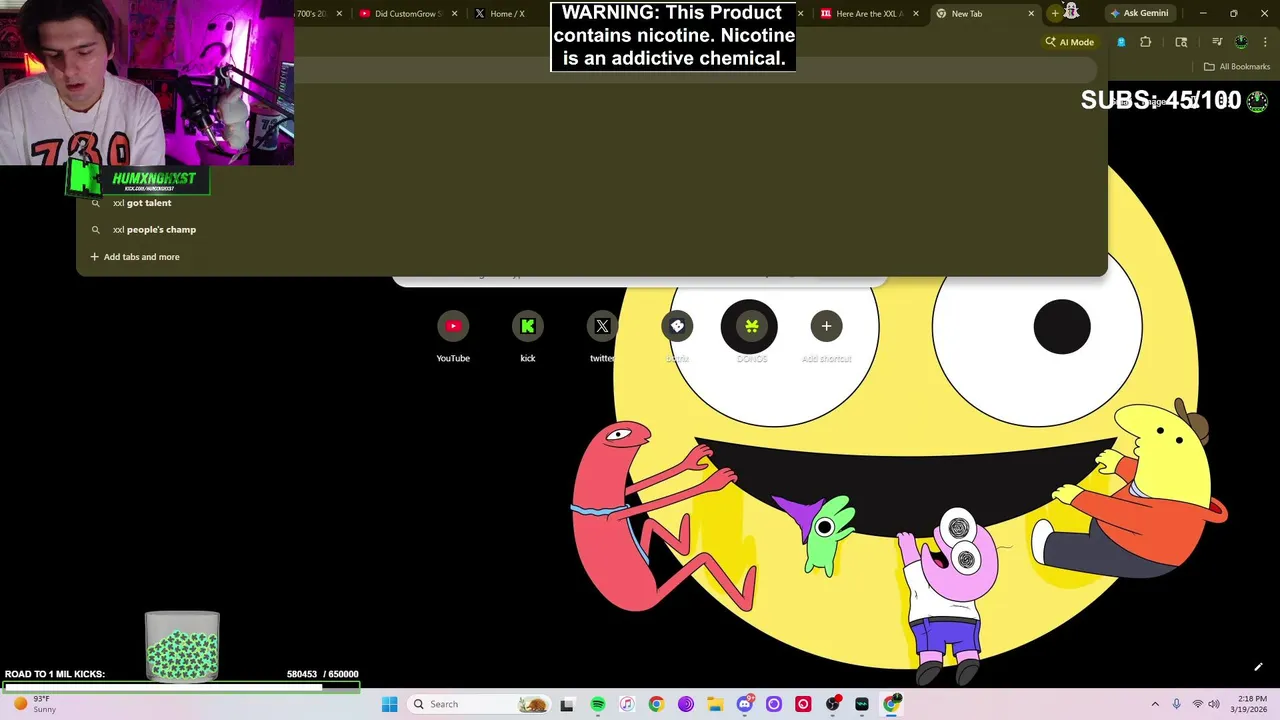Open the Chrome profile avatar
Image resolution: width=1280 pixels, height=720 pixels.
1241,42
